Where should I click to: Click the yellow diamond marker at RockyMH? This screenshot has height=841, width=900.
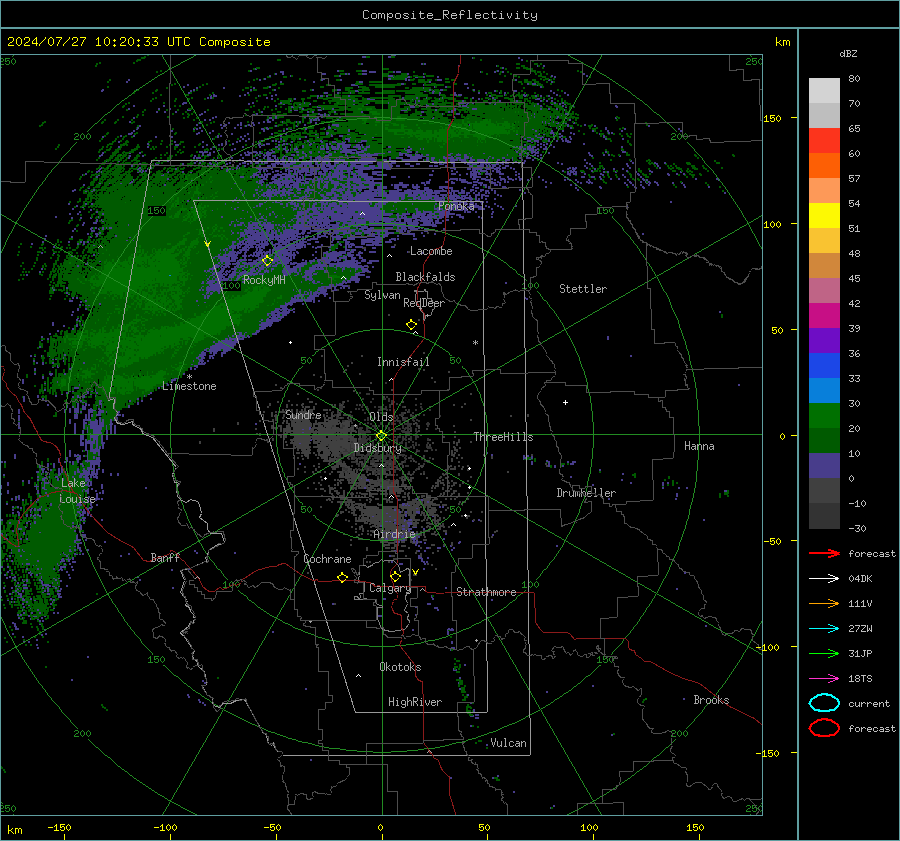(267, 261)
